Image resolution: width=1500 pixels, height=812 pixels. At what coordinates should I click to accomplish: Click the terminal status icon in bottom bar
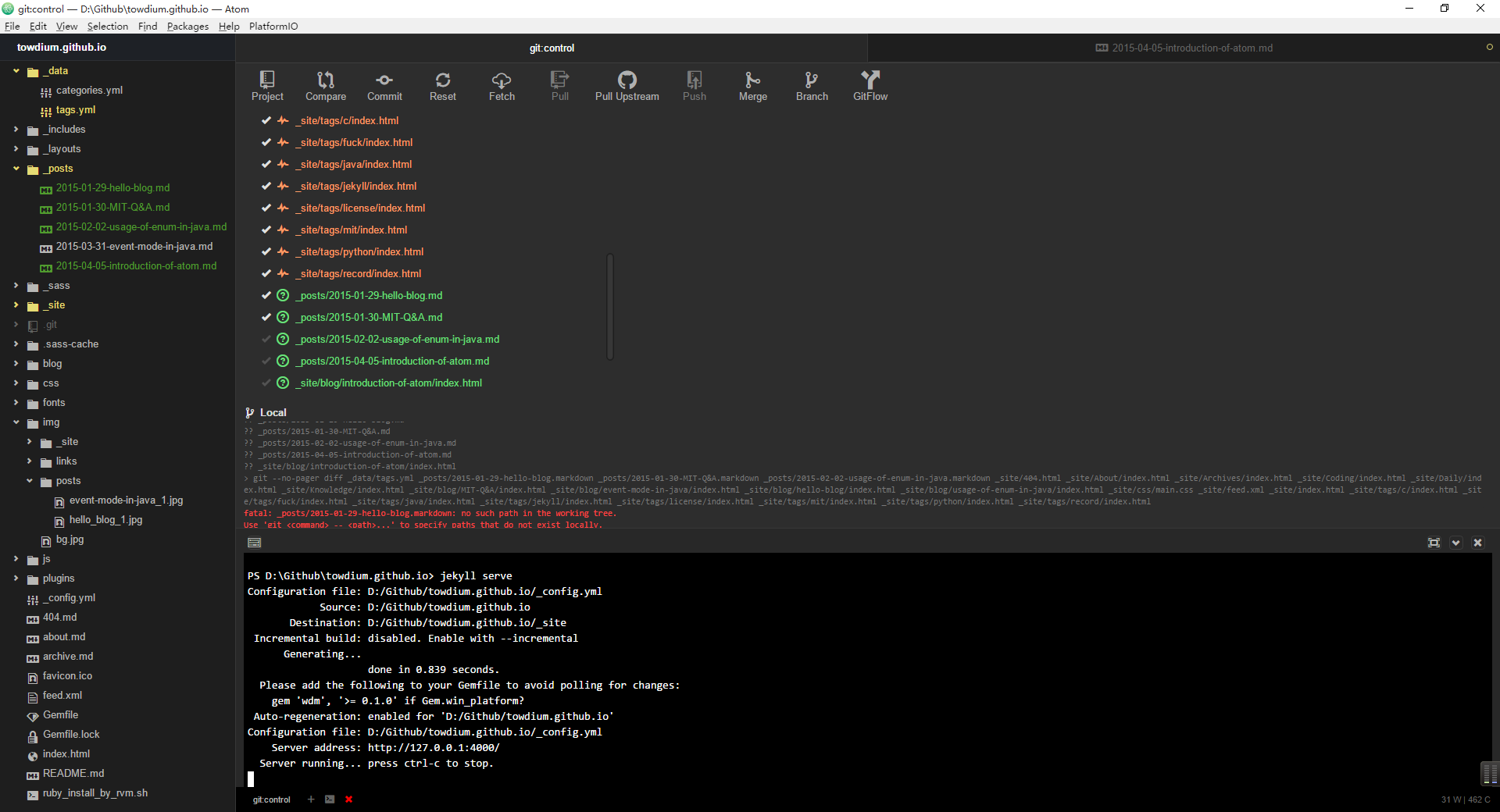pos(330,799)
